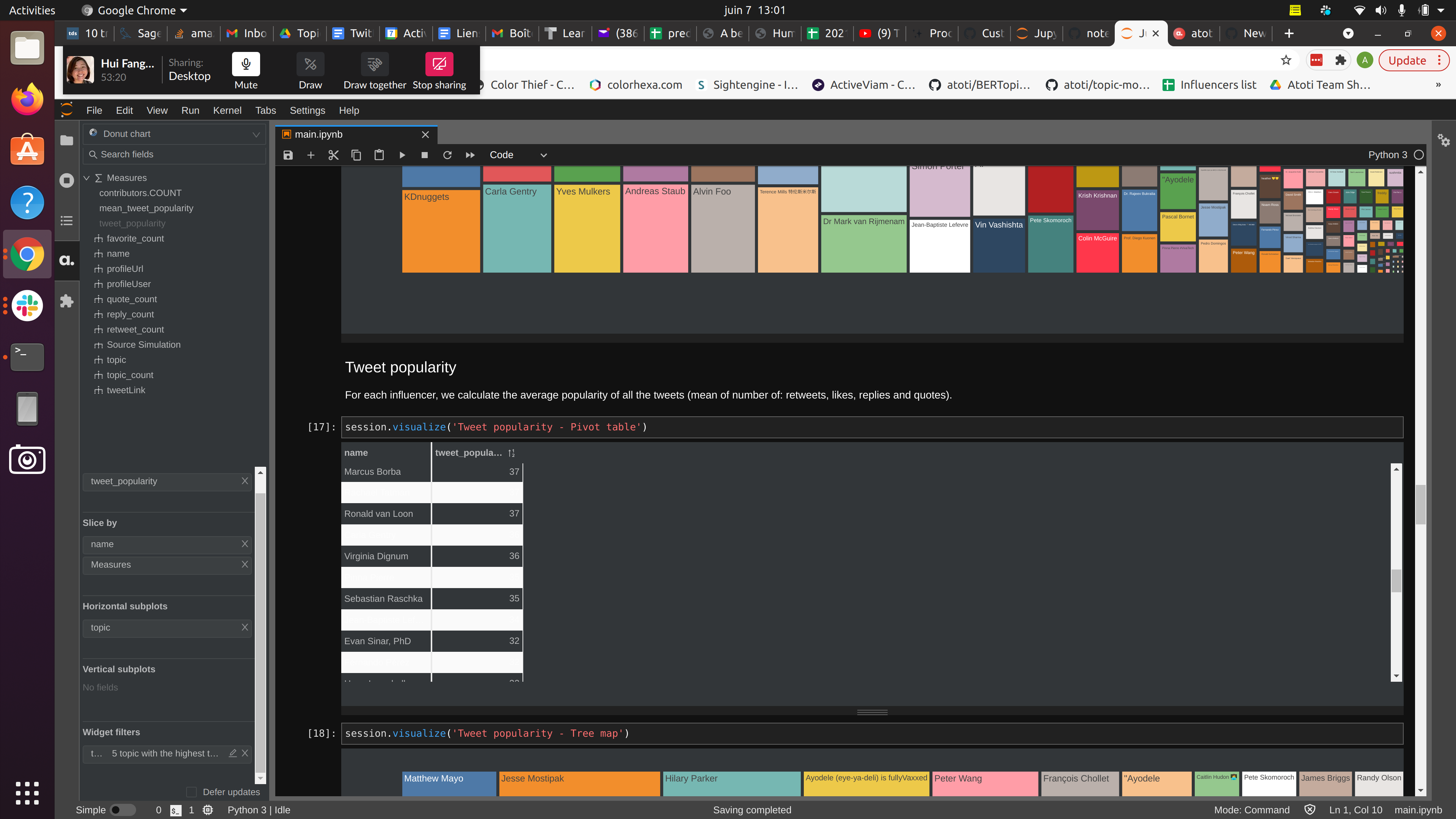Run the selected cell

point(402,154)
